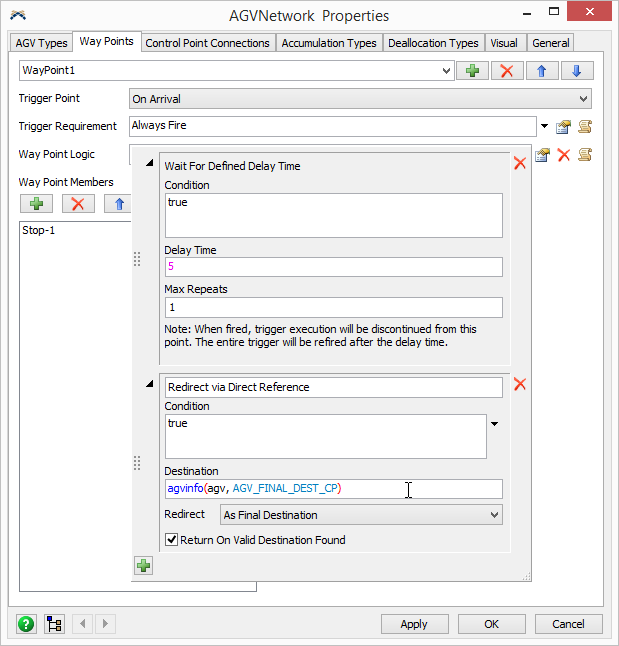Move way point up with blue arrow
619x646 pixels.
click(x=542, y=71)
